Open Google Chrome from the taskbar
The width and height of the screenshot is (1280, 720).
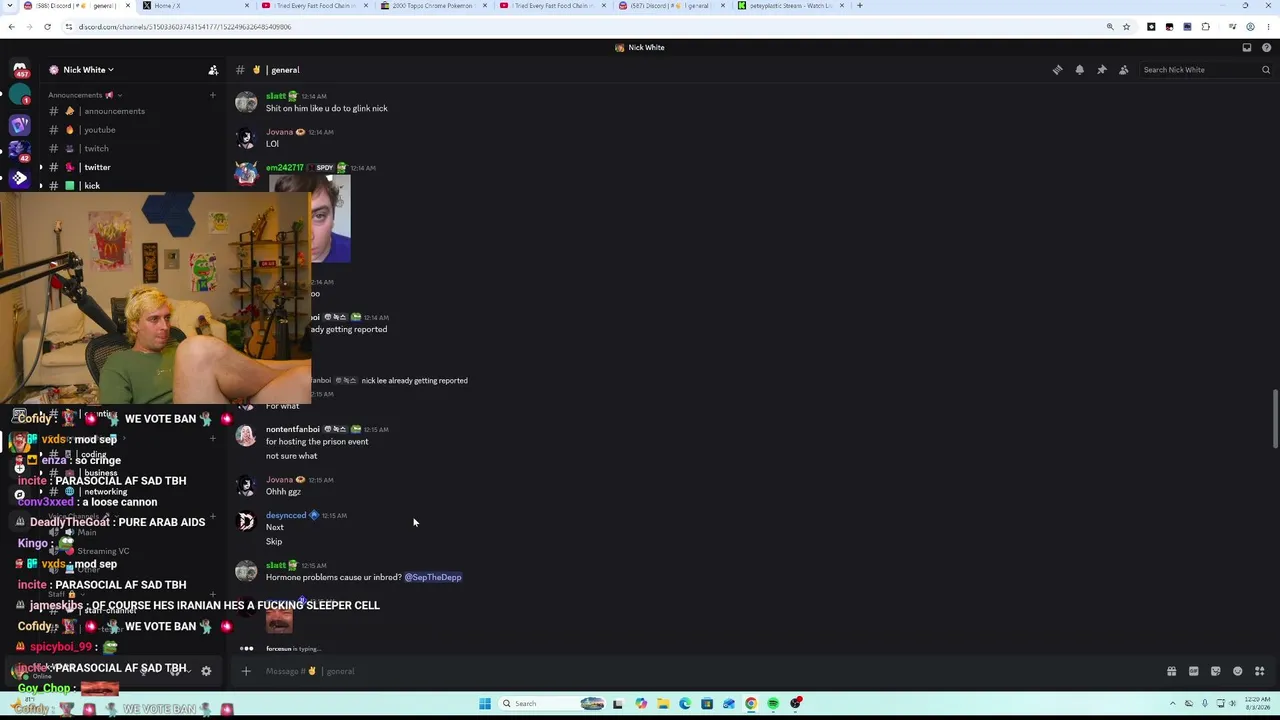(751, 704)
